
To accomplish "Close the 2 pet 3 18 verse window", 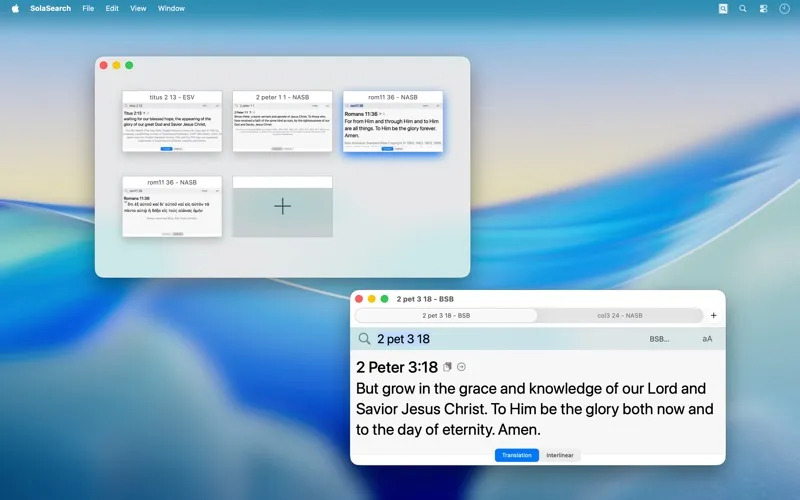I will (x=359, y=299).
